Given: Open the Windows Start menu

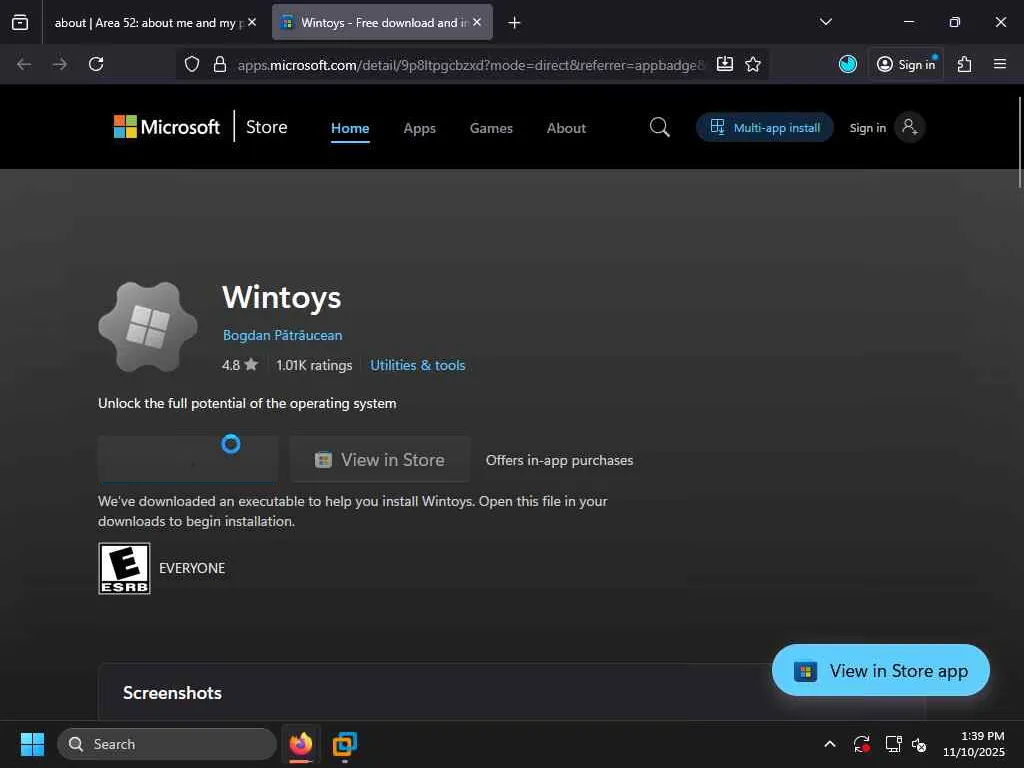Looking at the screenshot, I should 32,744.
